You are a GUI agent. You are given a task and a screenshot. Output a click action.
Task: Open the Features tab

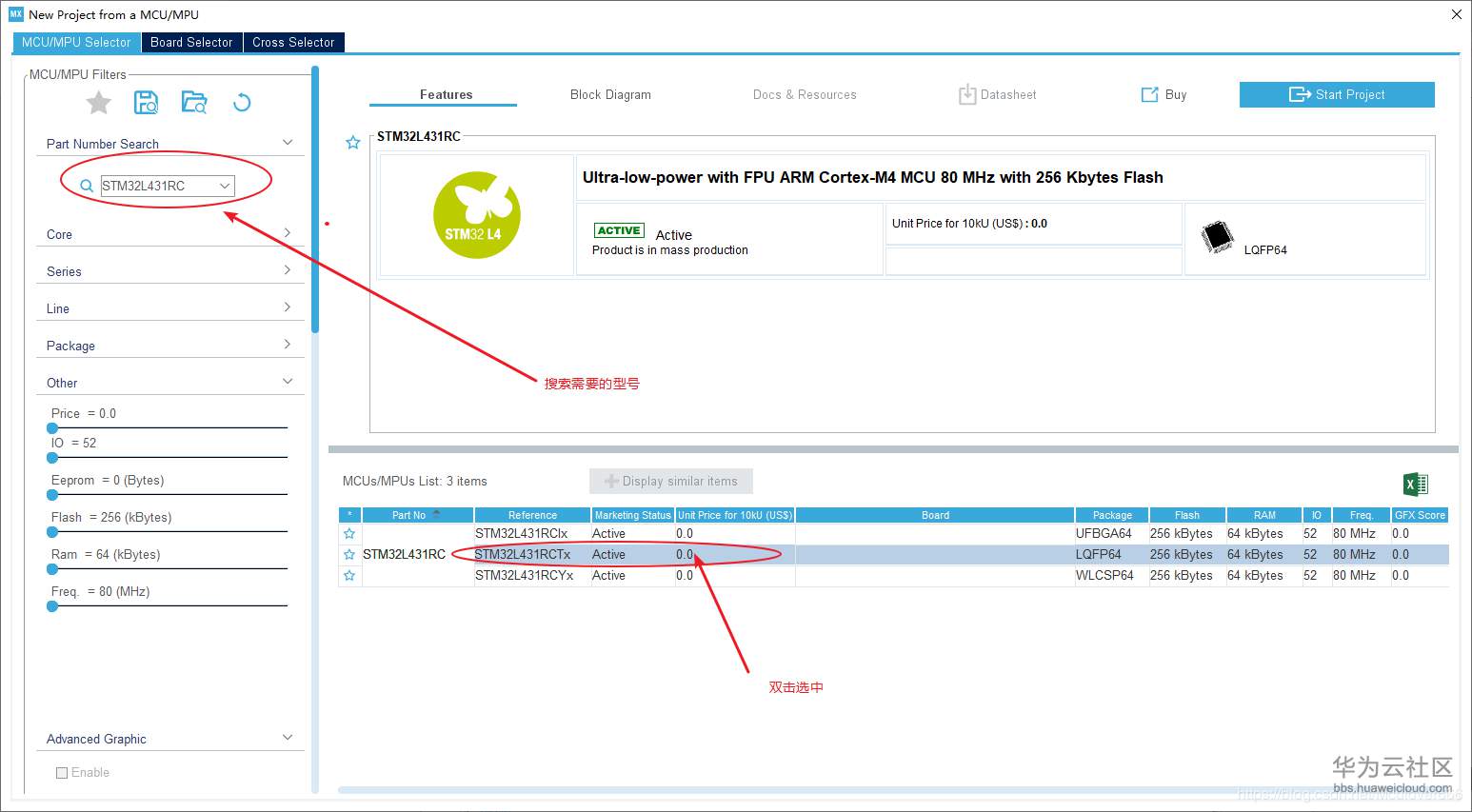click(x=446, y=94)
